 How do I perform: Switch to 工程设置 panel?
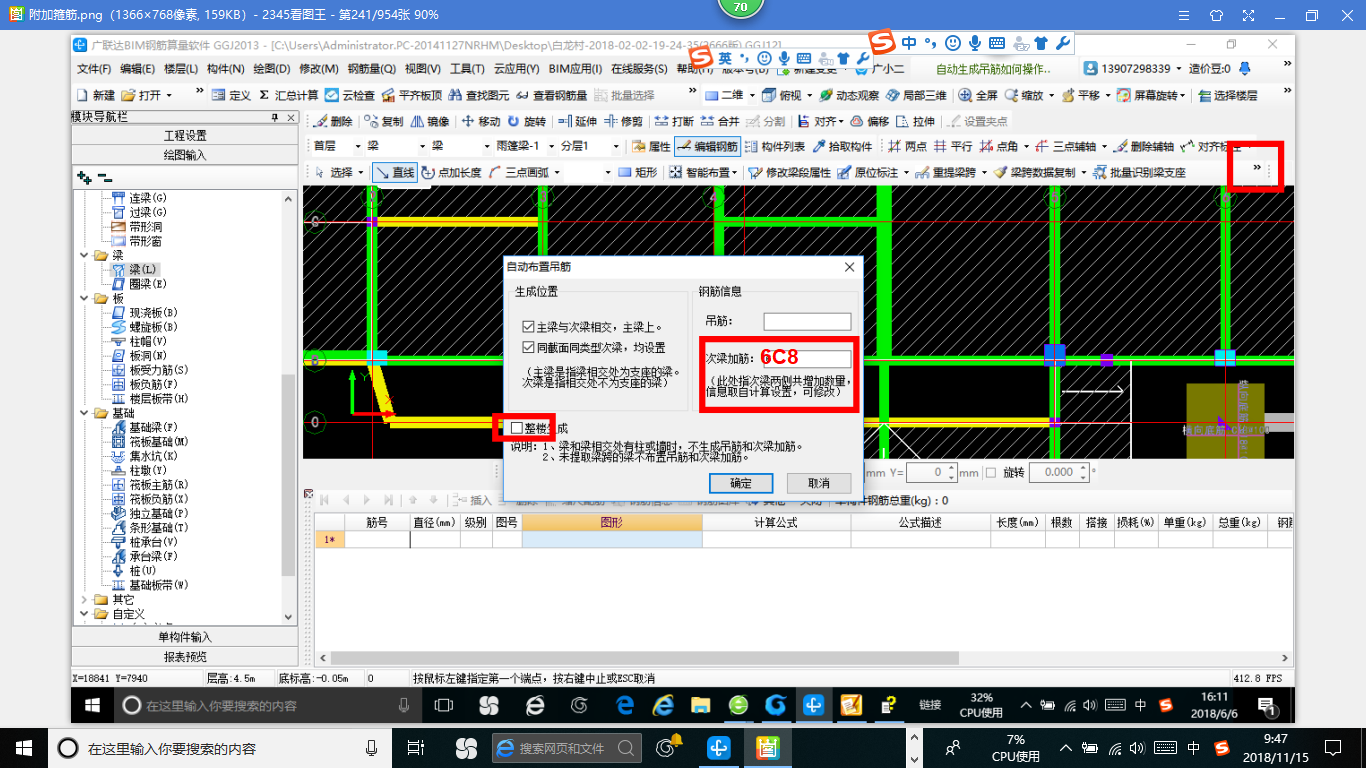(x=185, y=136)
